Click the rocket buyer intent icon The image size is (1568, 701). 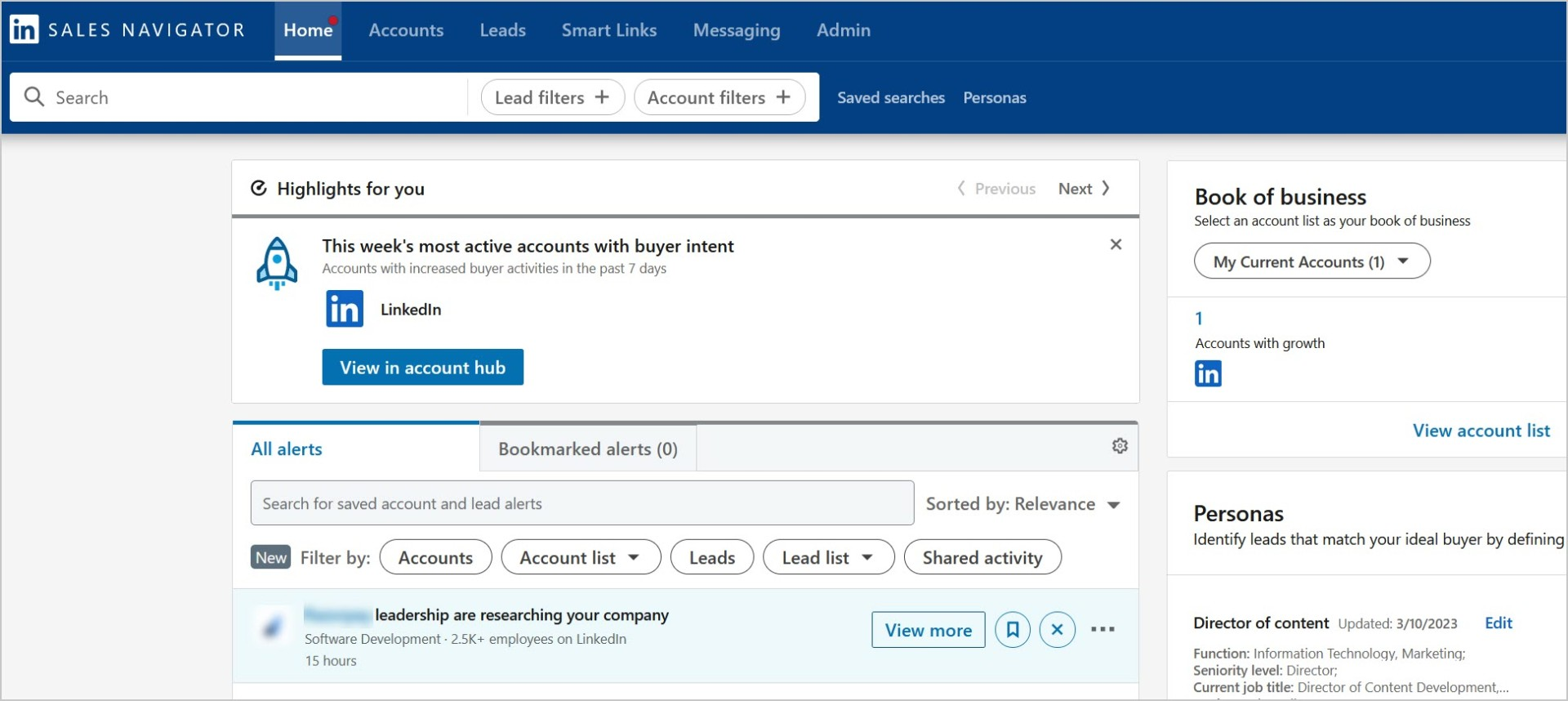point(277,263)
